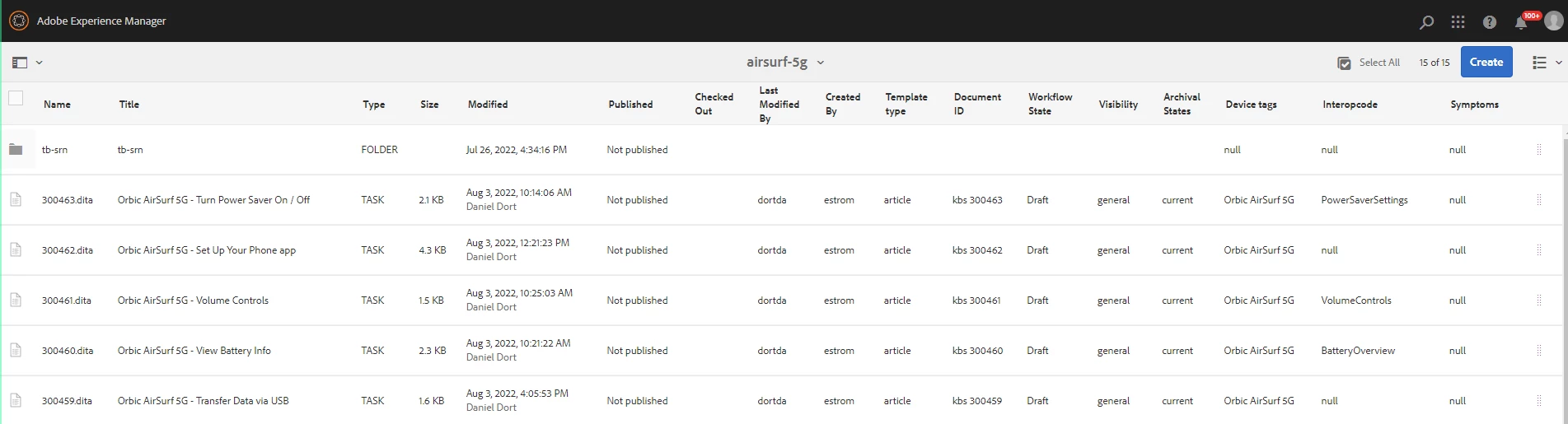Open the Adobe Experience Manager logo icon
The height and width of the screenshot is (424, 1568).
coord(18,21)
